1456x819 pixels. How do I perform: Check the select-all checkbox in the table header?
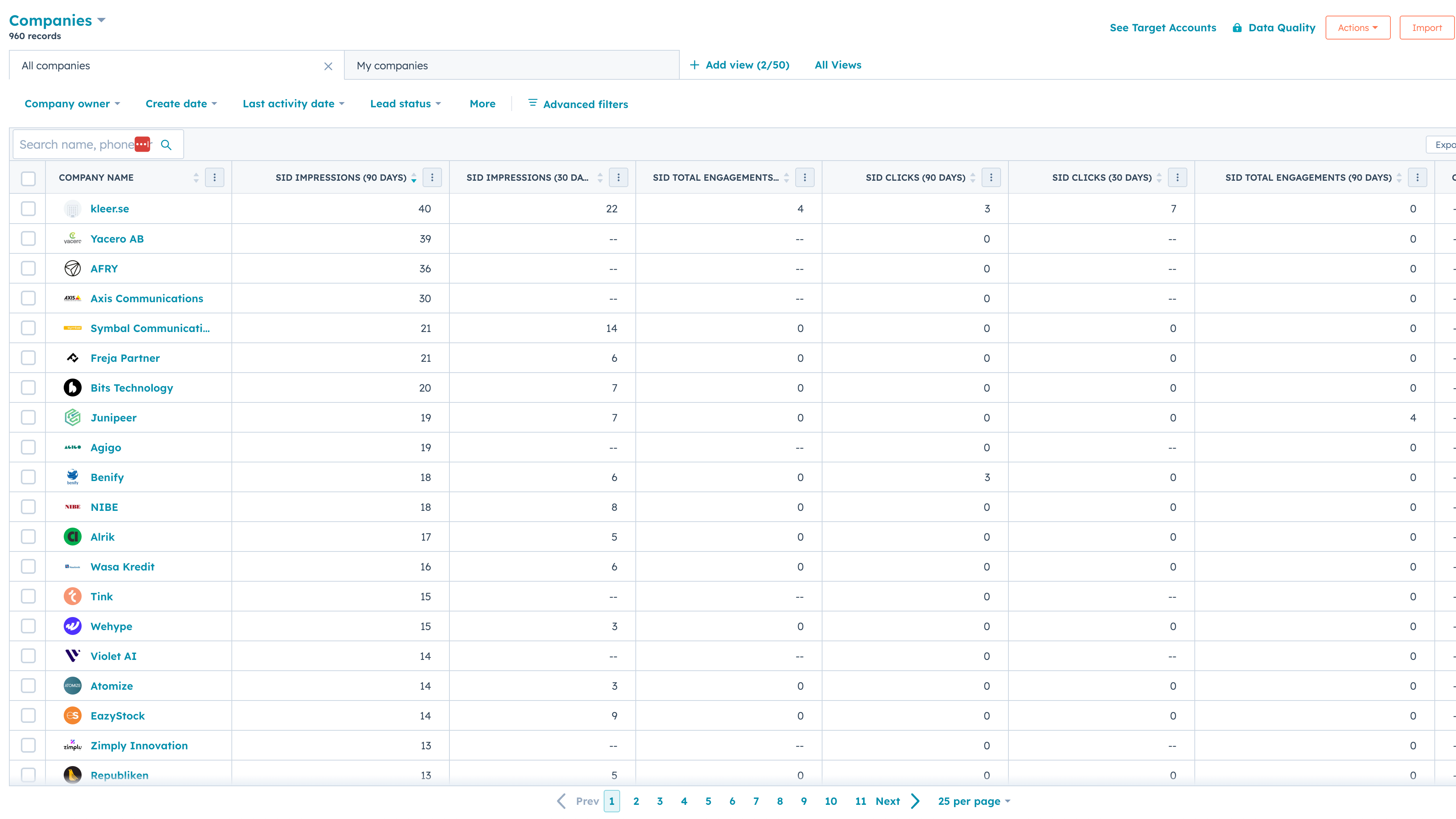(x=28, y=178)
